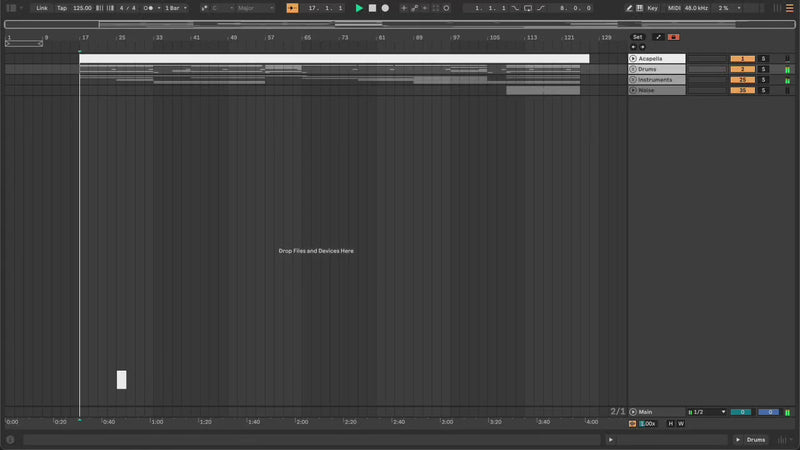The image size is (800, 450).
Task: Click the Tap tempo button
Action: tap(62, 8)
